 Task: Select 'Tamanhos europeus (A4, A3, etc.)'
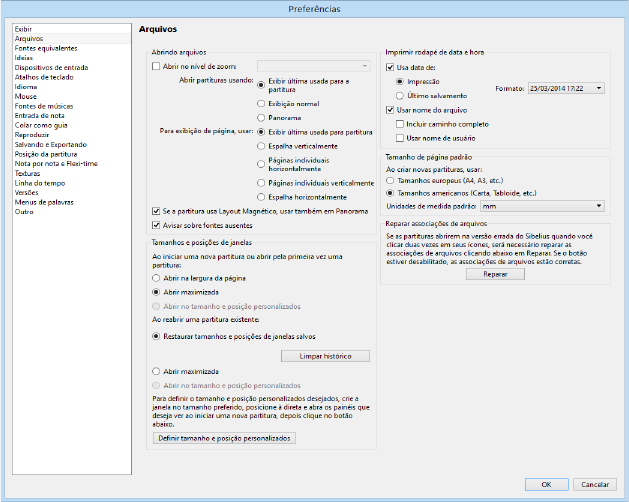point(390,181)
